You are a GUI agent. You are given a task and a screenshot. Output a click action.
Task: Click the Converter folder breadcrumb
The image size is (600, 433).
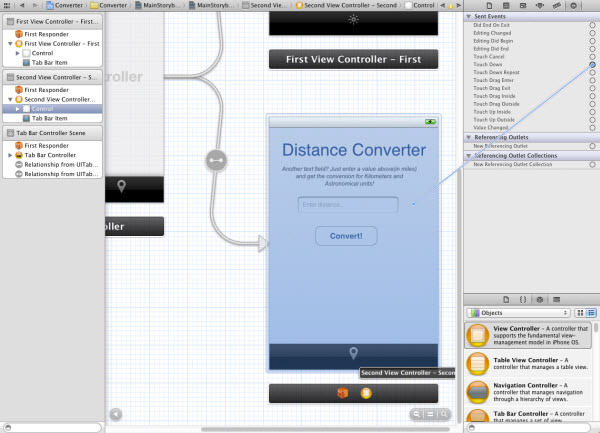coord(109,5)
